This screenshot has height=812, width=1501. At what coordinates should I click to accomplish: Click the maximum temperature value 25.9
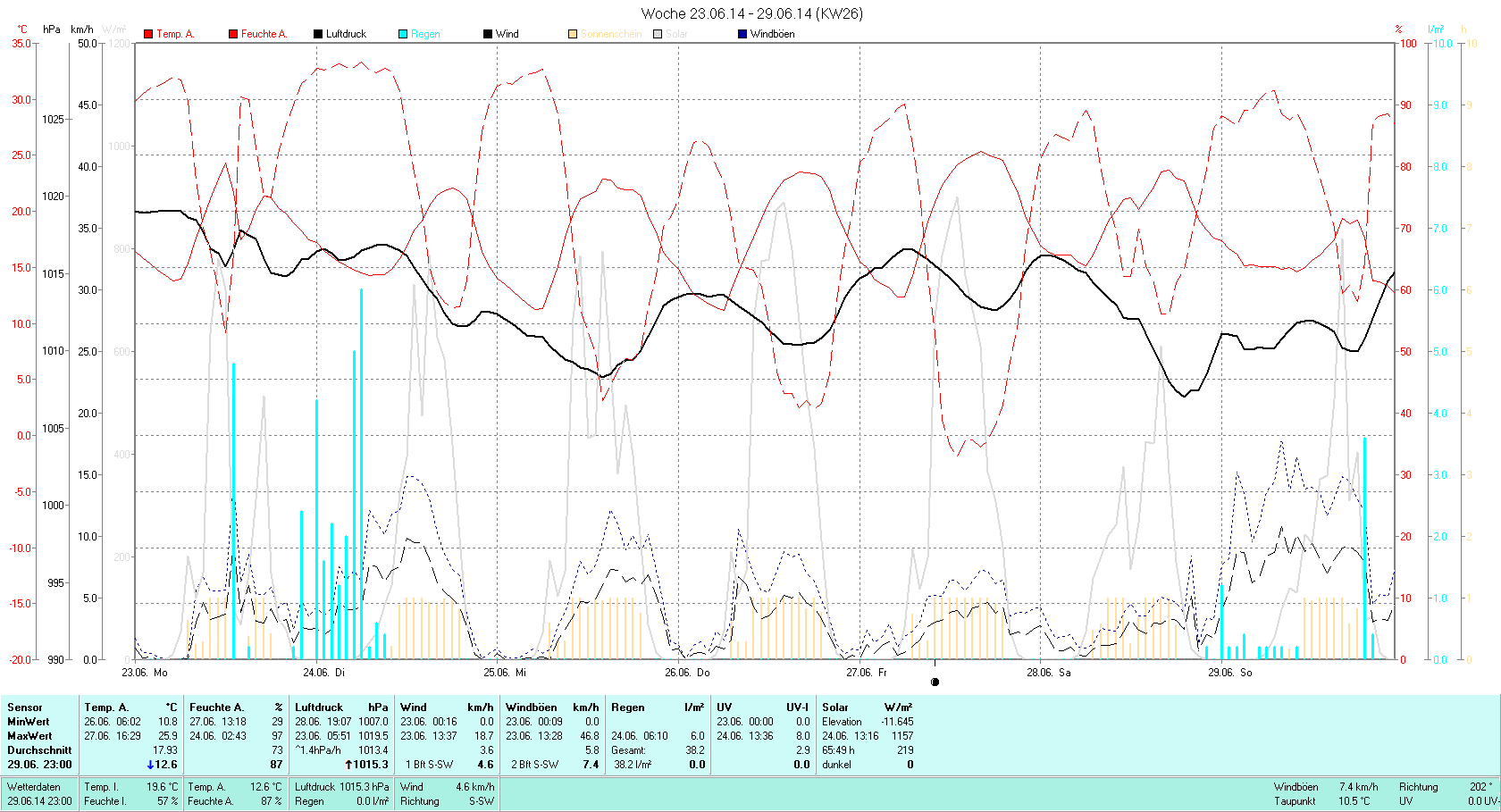[x=168, y=736]
